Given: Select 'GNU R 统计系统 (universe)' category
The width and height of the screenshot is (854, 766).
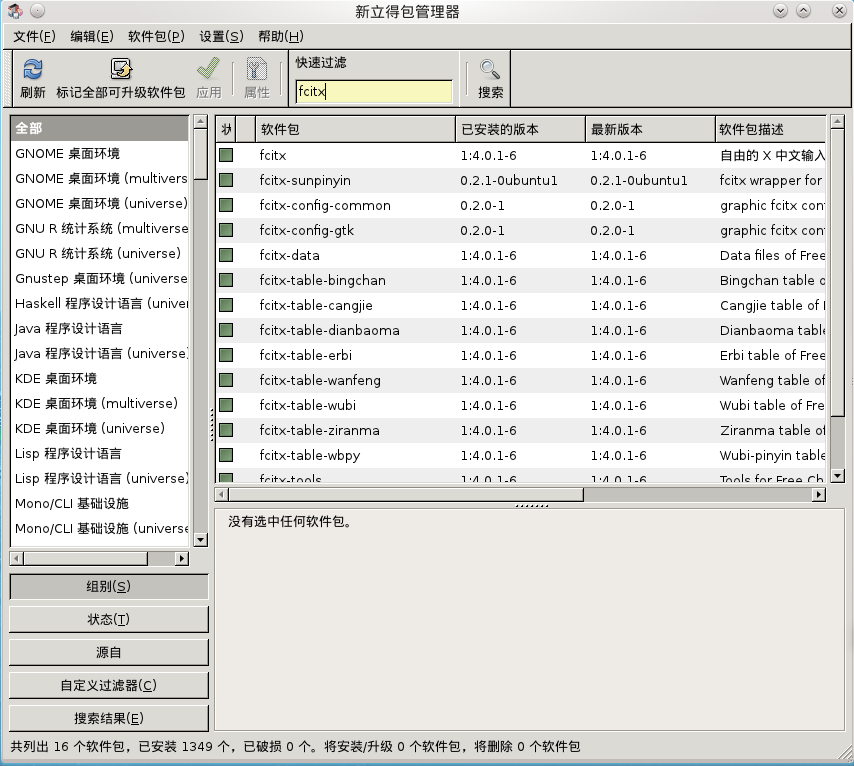Looking at the screenshot, I should click(x=99, y=253).
